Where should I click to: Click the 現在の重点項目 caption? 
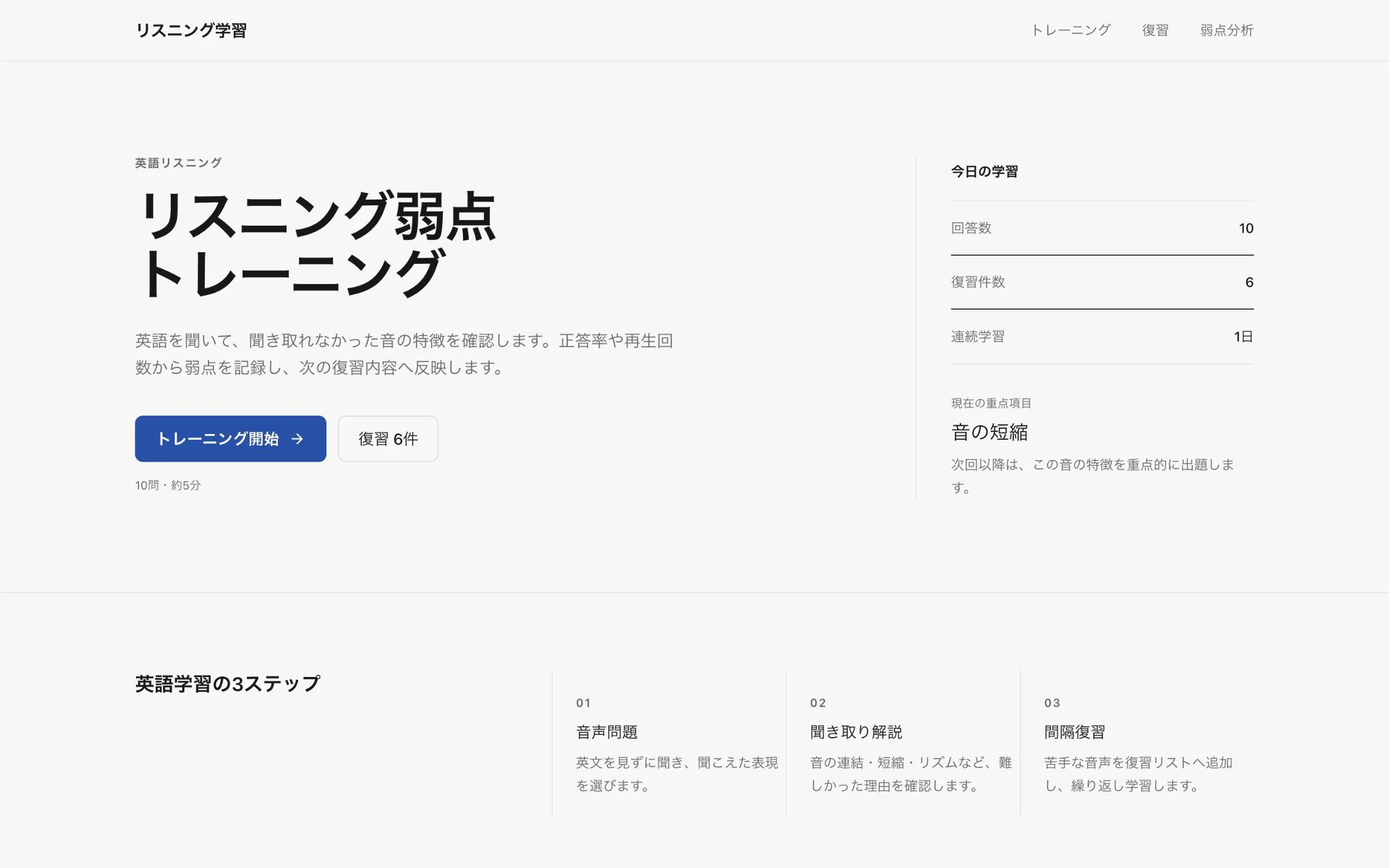click(x=991, y=403)
